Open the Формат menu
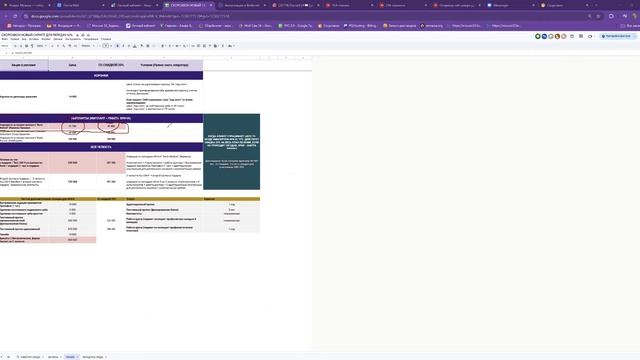Image resolution: width=640 pixels, height=360 pixels. pos(46,39)
